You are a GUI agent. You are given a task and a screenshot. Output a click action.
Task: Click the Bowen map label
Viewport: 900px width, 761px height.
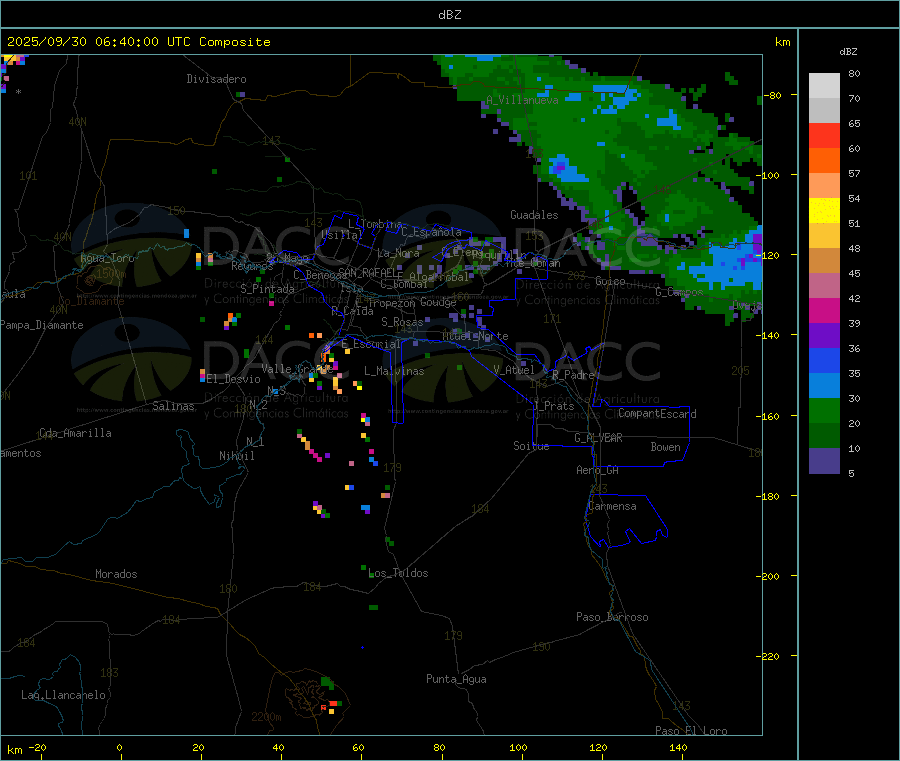(x=665, y=447)
